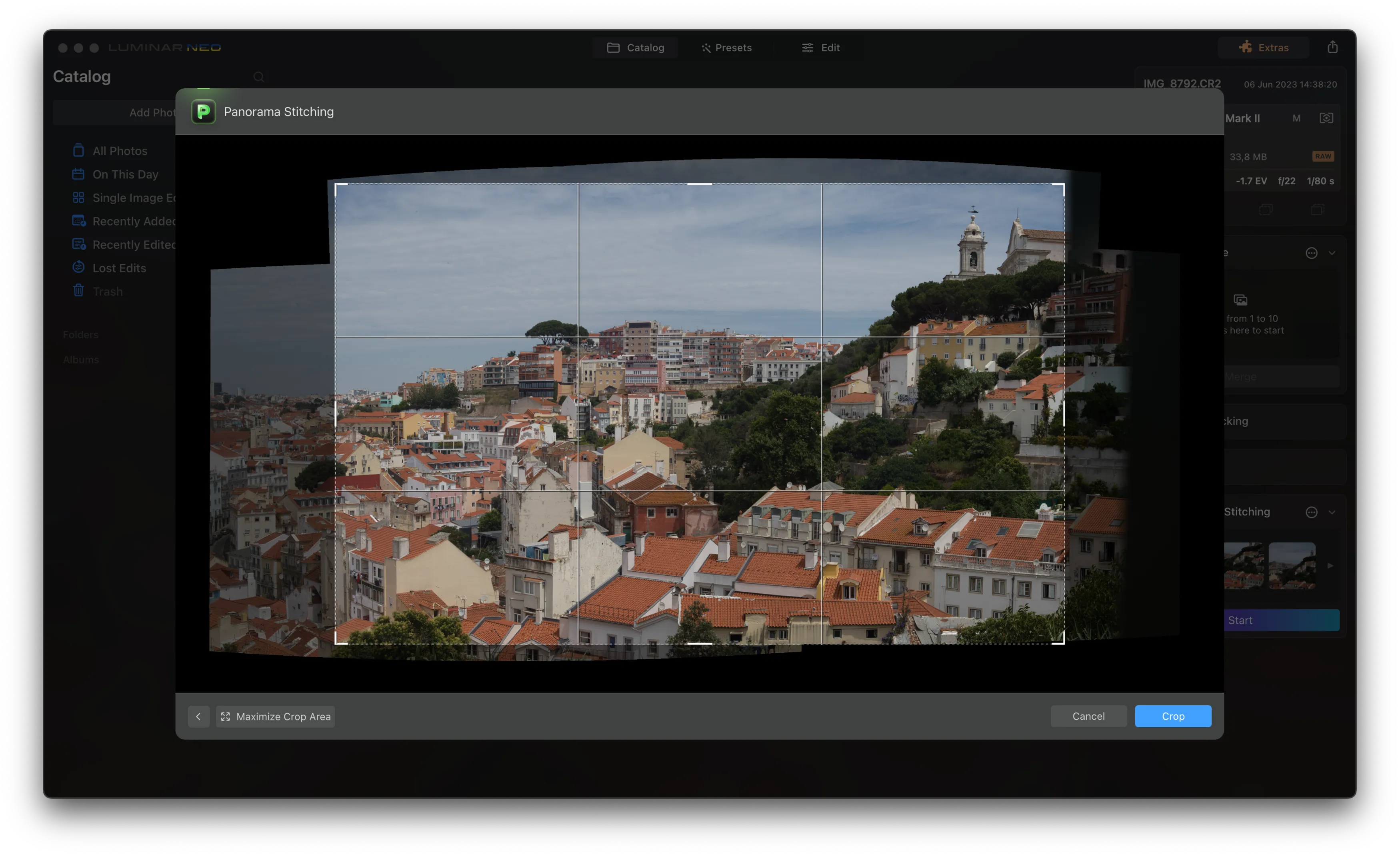Click the All Photos sidebar icon
This screenshot has width=1400, height=856.
pyautogui.click(x=78, y=150)
